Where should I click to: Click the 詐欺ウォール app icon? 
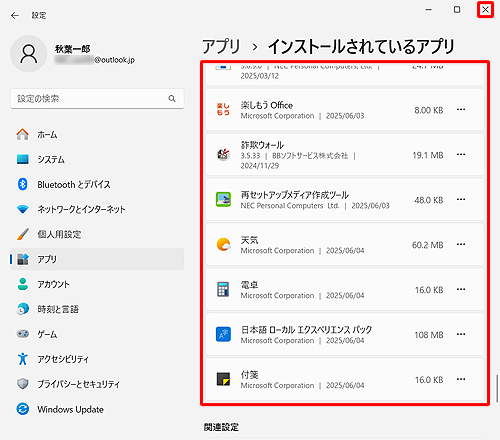pos(223,154)
